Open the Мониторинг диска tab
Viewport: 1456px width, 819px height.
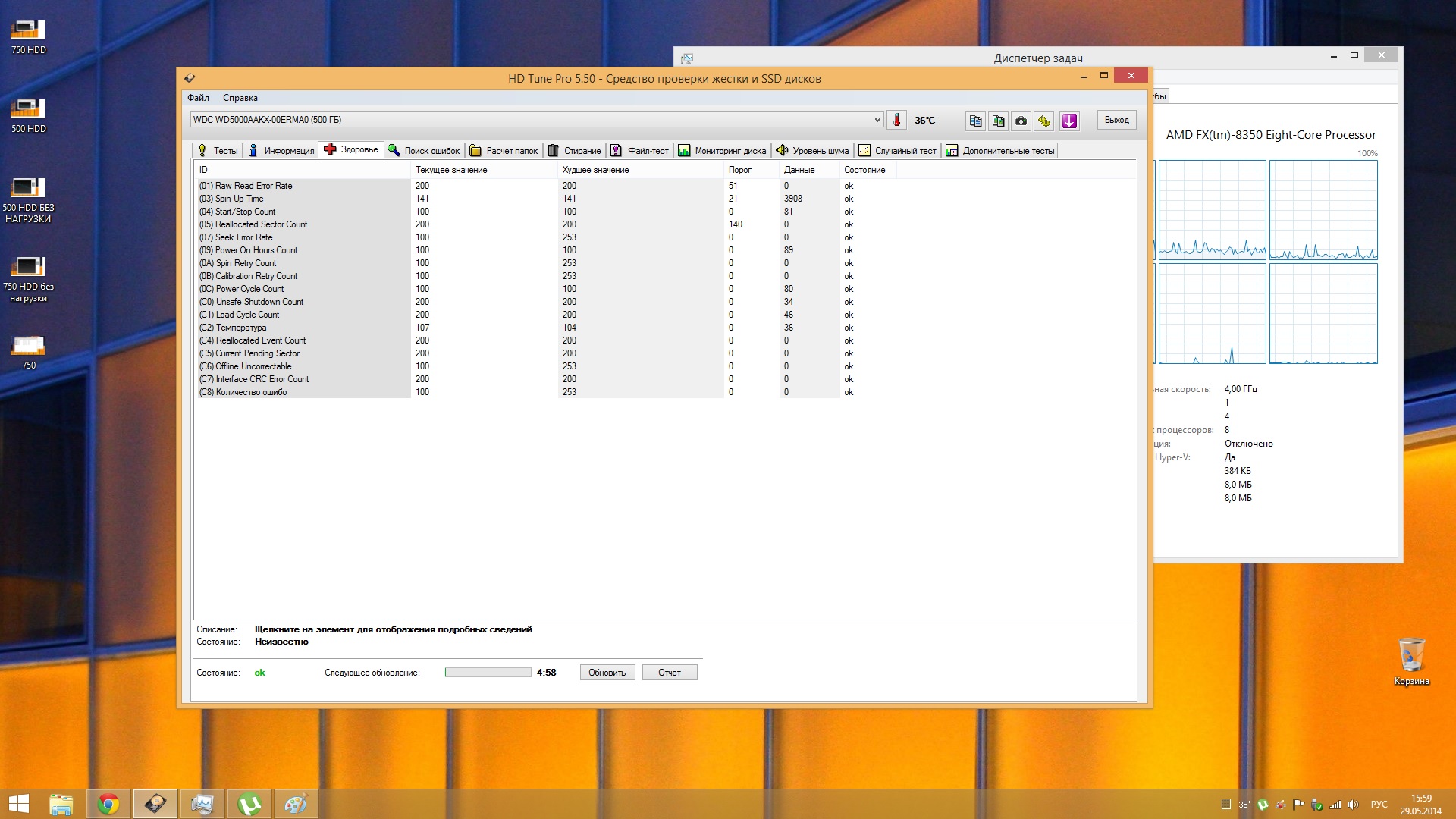[x=722, y=150]
